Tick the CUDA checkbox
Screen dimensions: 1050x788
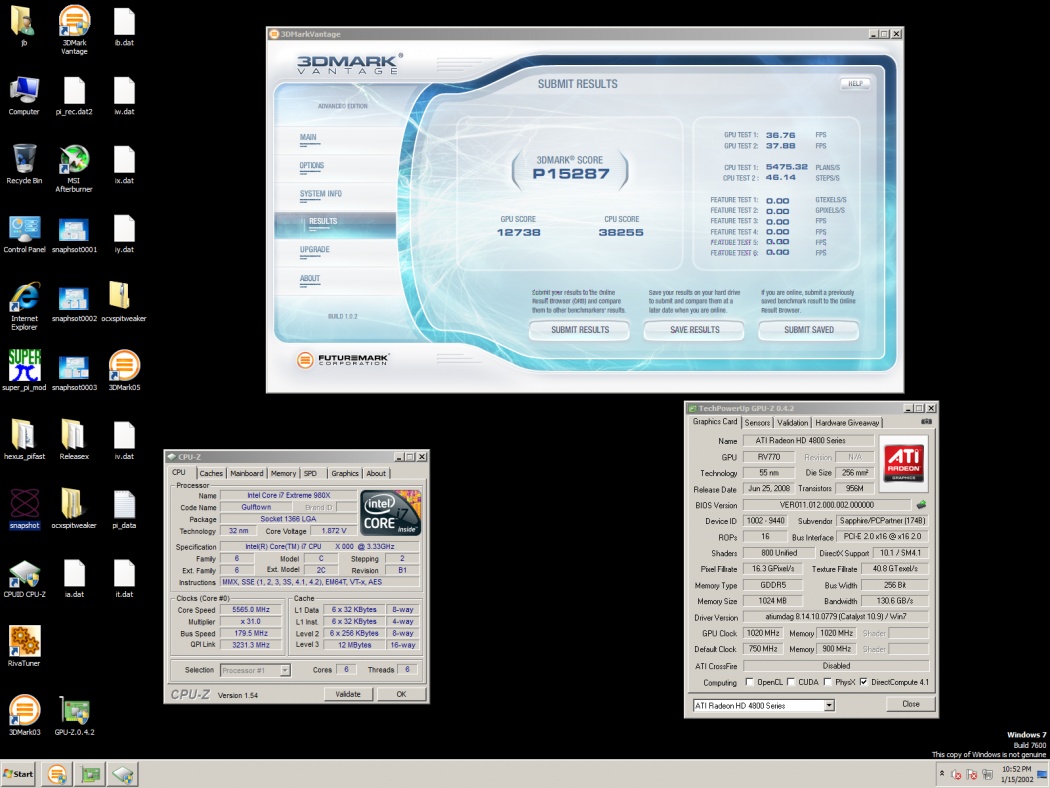[x=792, y=682]
